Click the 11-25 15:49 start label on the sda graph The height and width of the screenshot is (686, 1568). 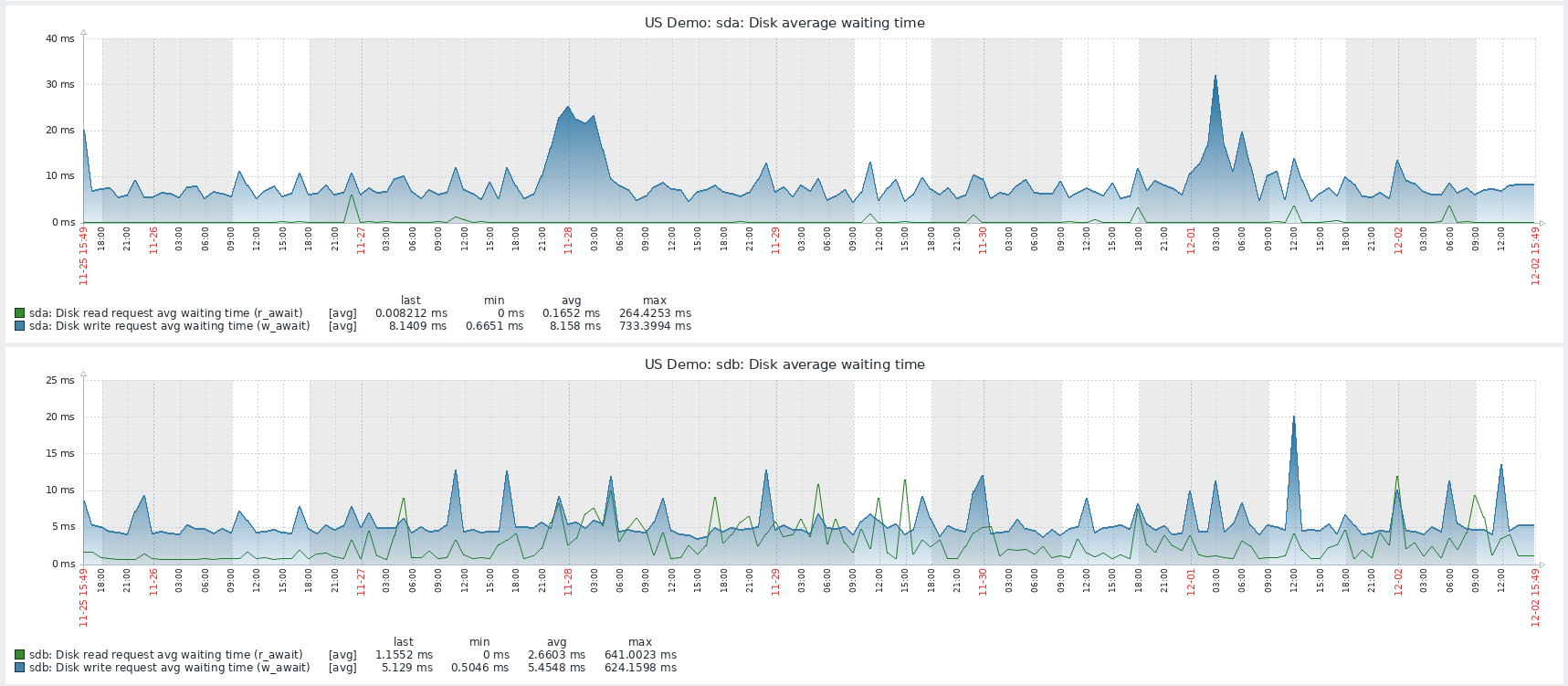pyautogui.click(x=84, y=256)
